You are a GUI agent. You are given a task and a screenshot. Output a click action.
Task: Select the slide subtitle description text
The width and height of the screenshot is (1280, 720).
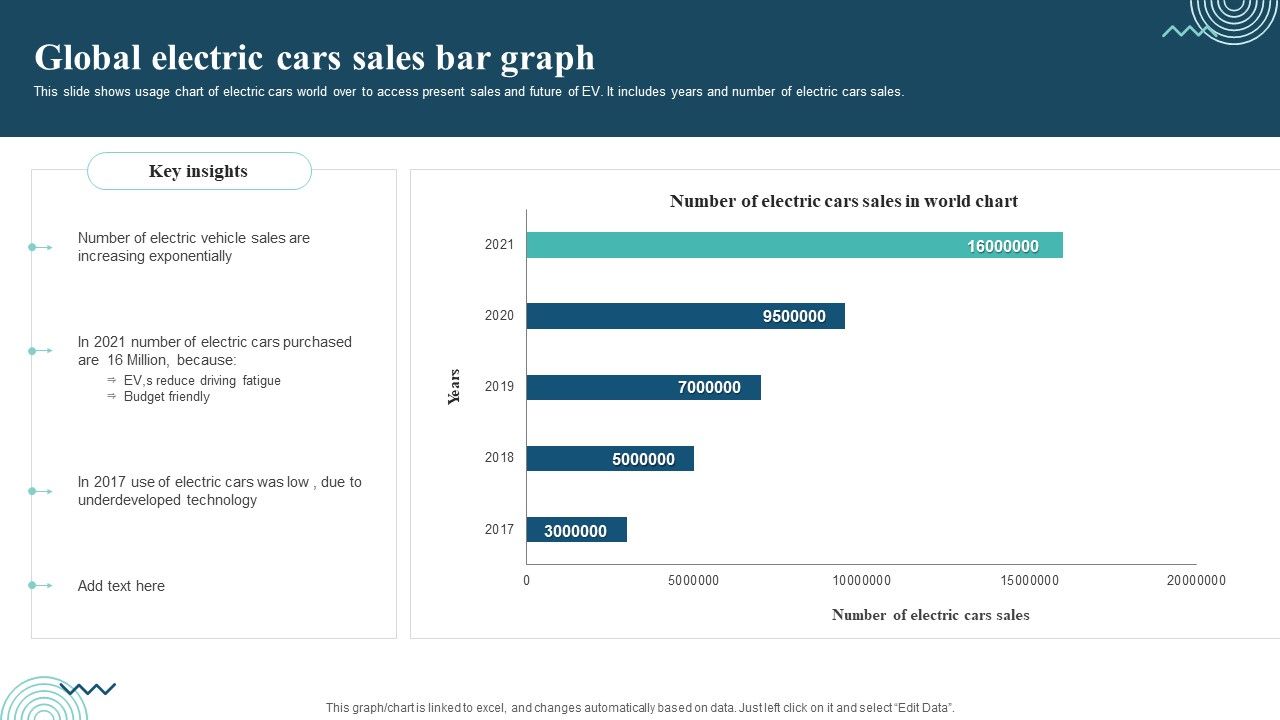[x=469, y=91]
